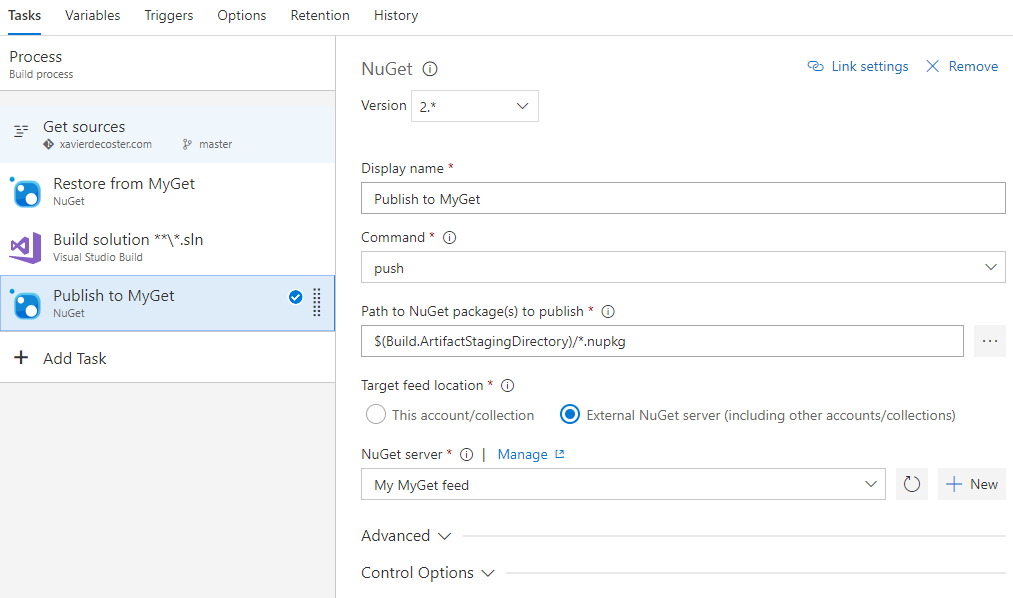Refresh the NuGet server list
This screenshot has height=598, width=1013.
[x=912, y=484]
